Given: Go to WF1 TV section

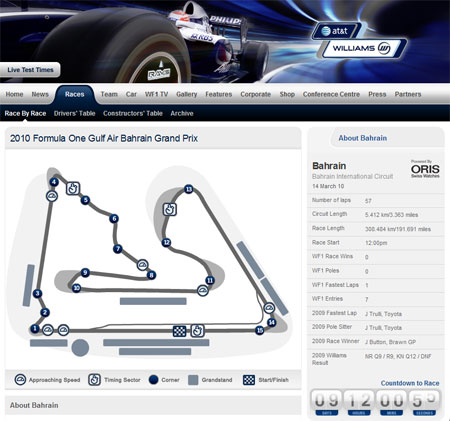Looking at the screenshot, I should pyautogui.click(x=156, y=94).
